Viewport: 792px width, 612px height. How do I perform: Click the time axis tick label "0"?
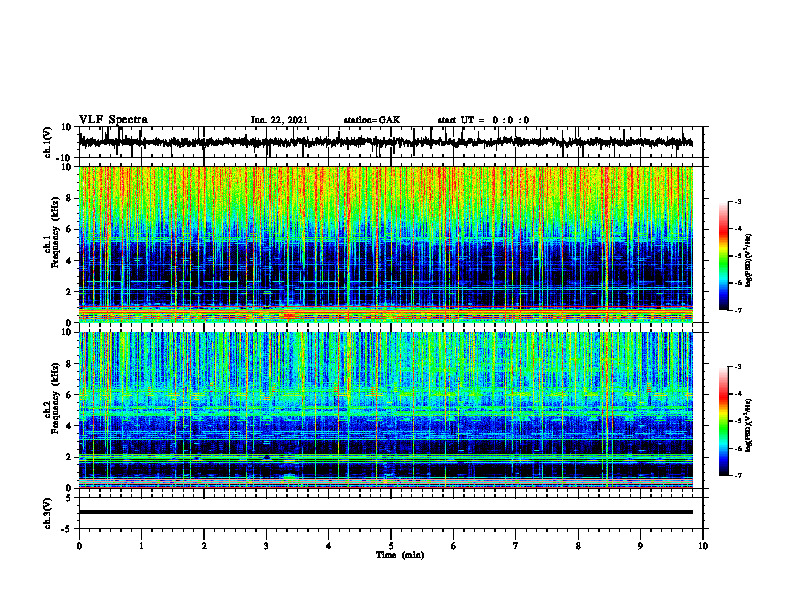click(79, 546)
